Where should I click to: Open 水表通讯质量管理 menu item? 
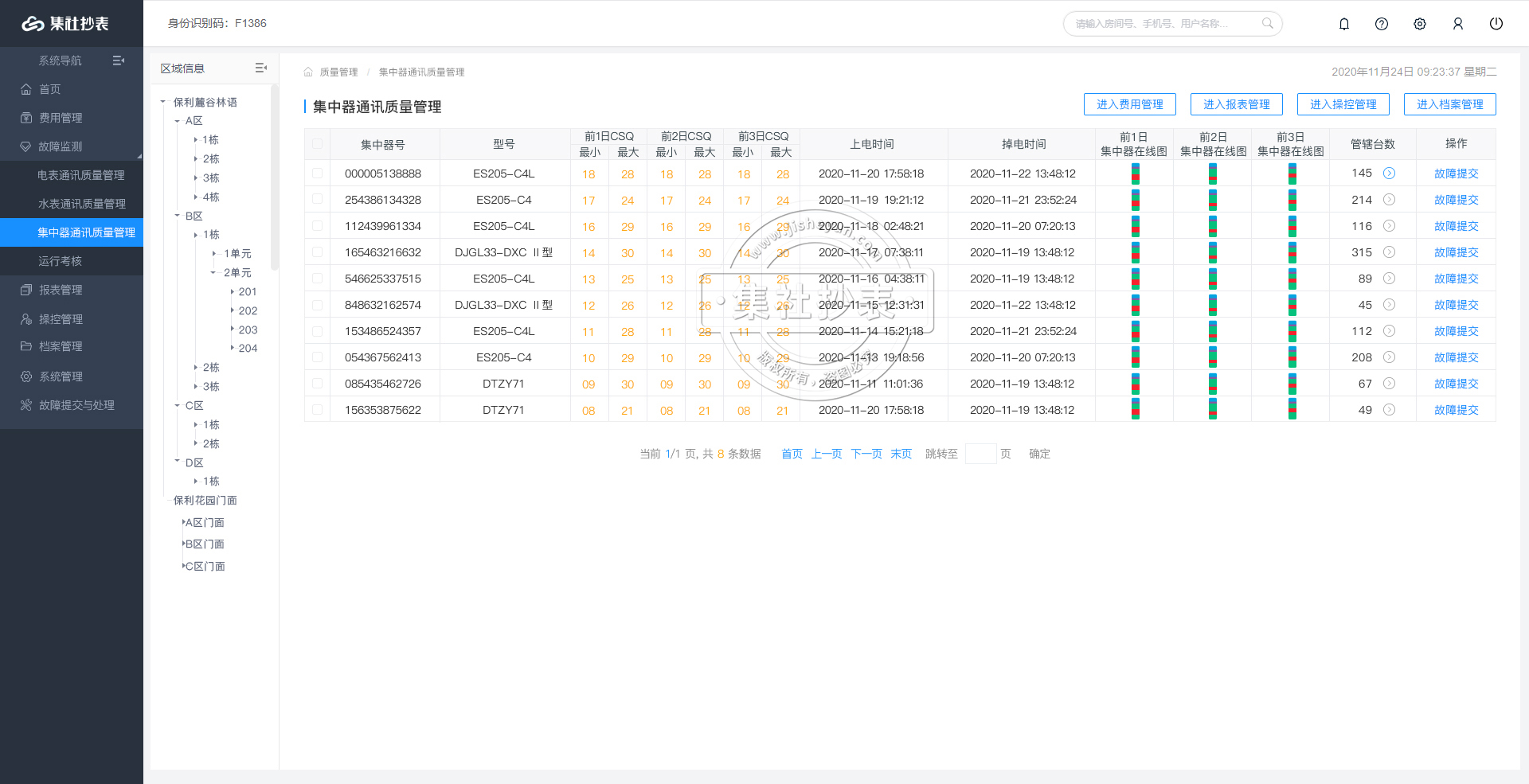click(81, 204)
